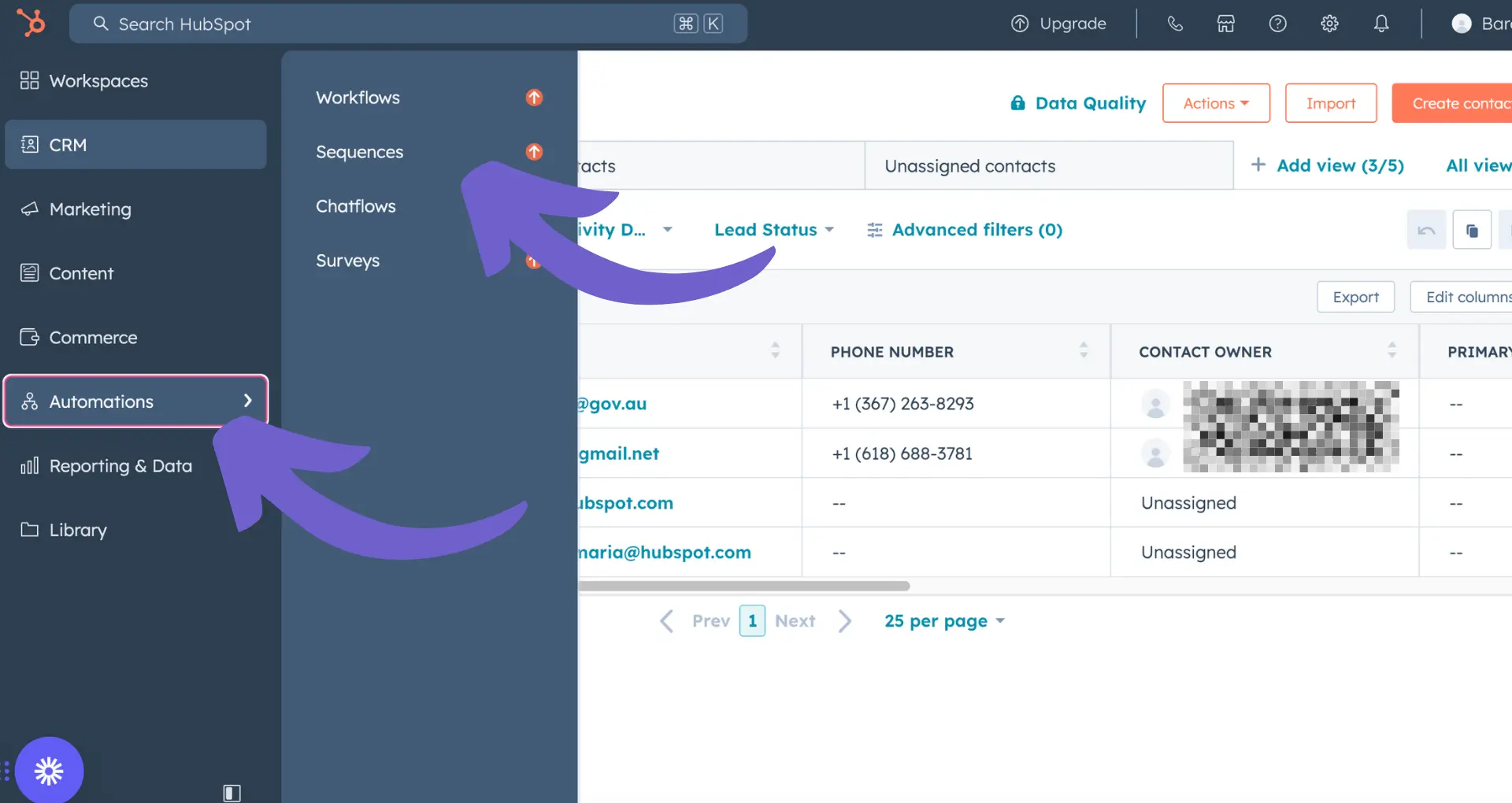
Task: Open the Activity Date filter dropdown
Action: (626, 230)
